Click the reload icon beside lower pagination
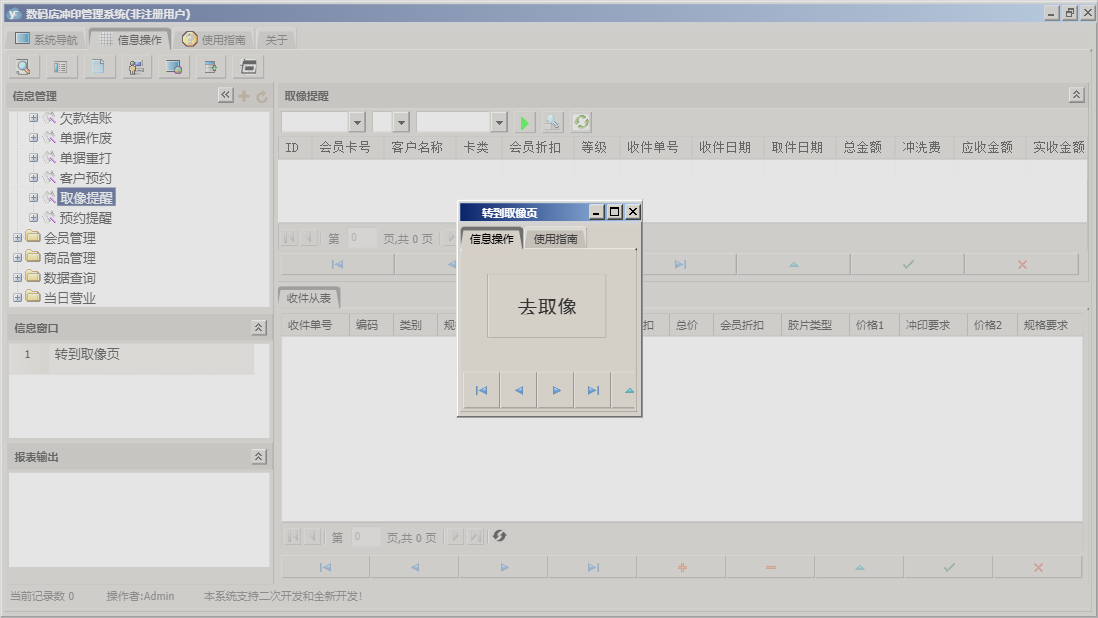 click(499, 536)
